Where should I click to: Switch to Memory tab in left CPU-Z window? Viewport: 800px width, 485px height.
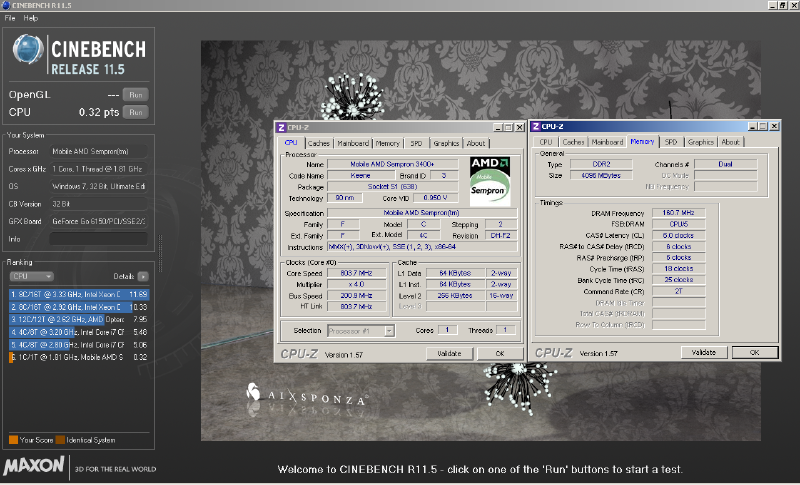pyautogui.click(x=387, y=143)
